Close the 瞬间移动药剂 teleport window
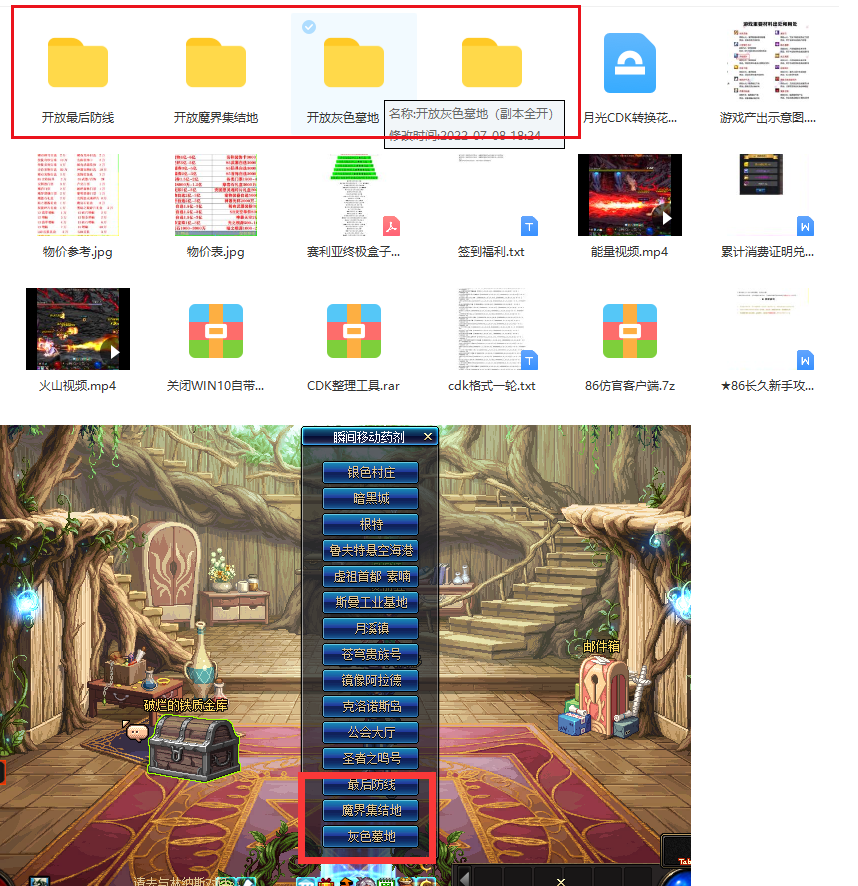The height and width of the screenshot is (886, 858). (x=428, y=437)
